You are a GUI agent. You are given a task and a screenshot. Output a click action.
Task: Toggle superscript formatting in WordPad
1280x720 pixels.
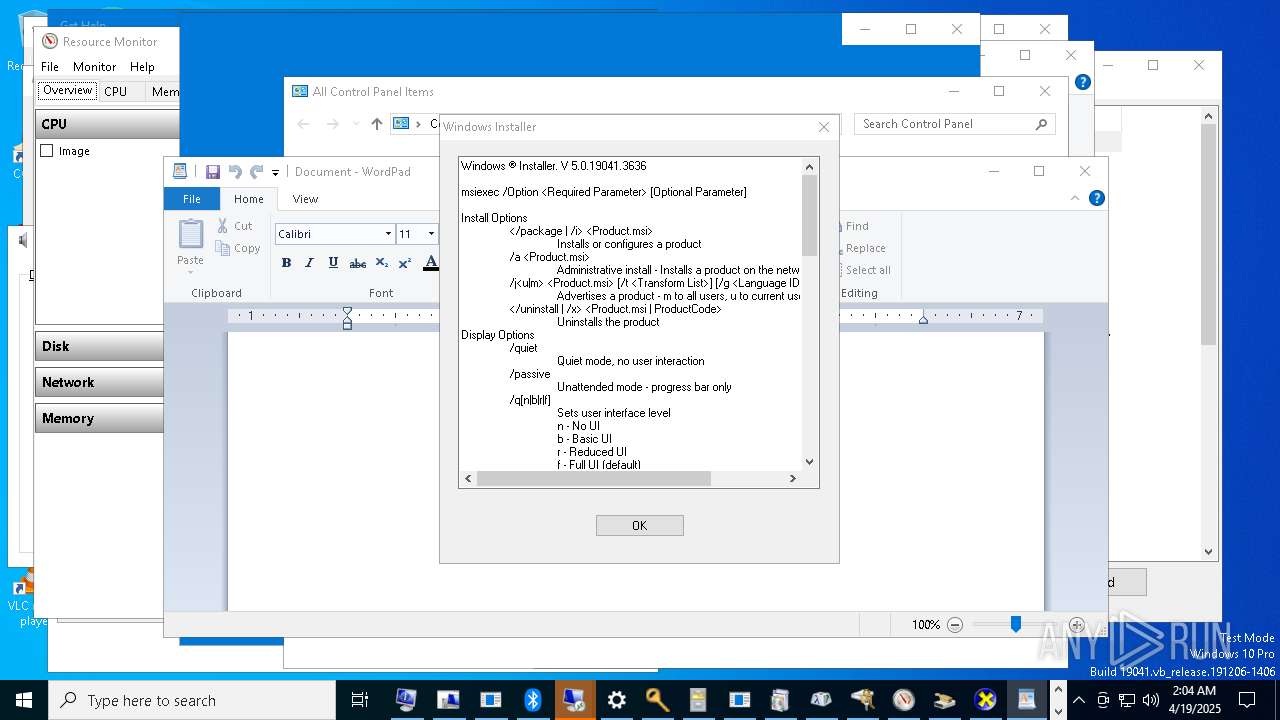tap(404, 263)
